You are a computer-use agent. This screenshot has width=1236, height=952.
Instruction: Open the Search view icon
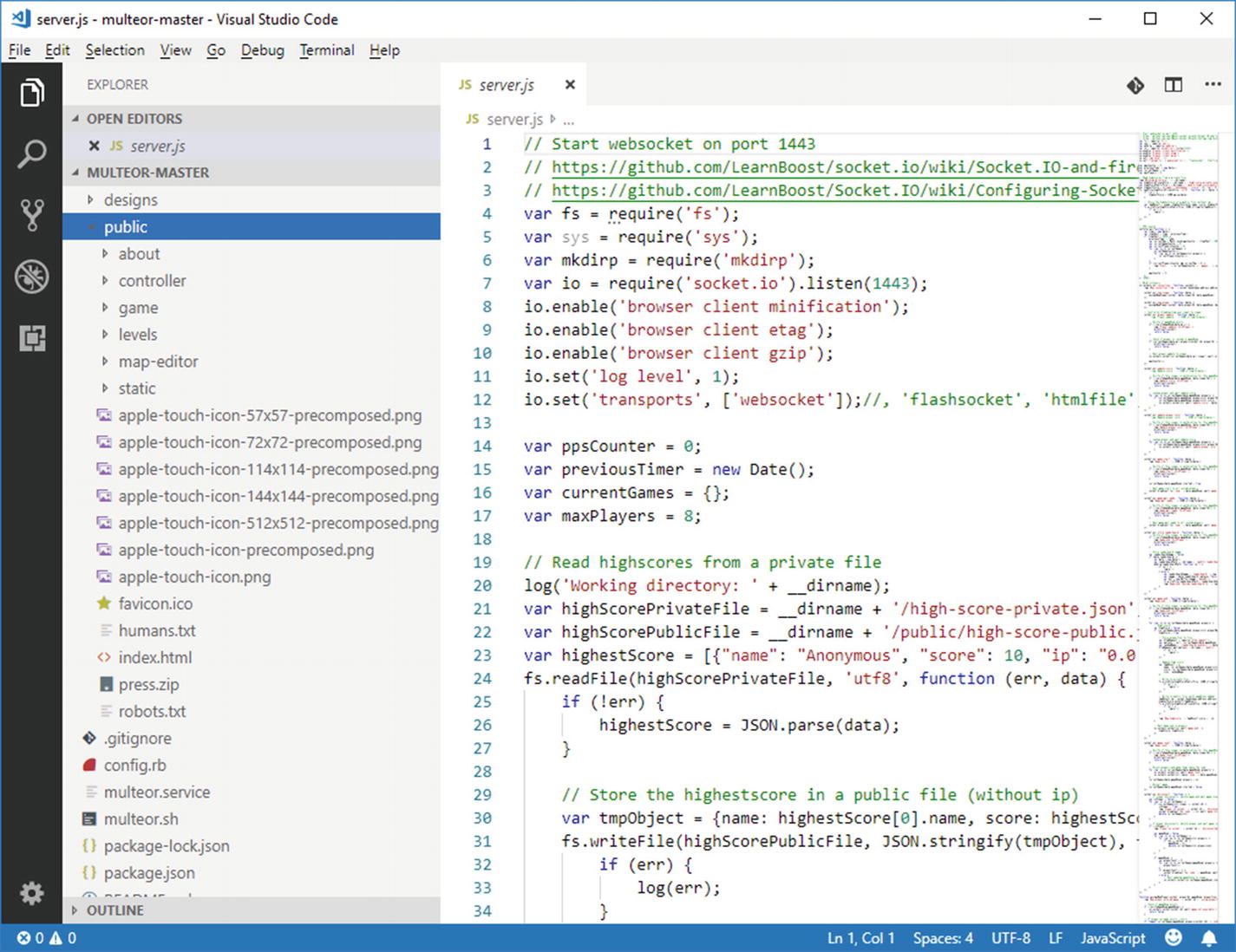click(32, 154)
